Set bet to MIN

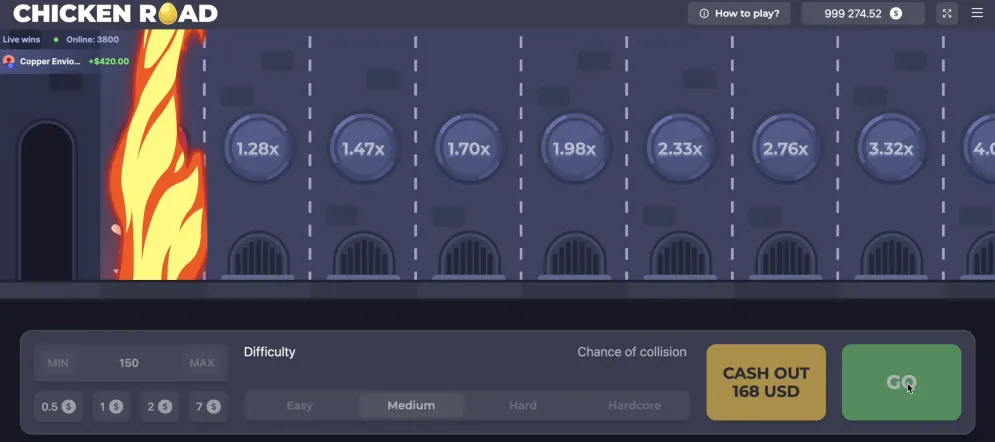[x=58, y=363]
